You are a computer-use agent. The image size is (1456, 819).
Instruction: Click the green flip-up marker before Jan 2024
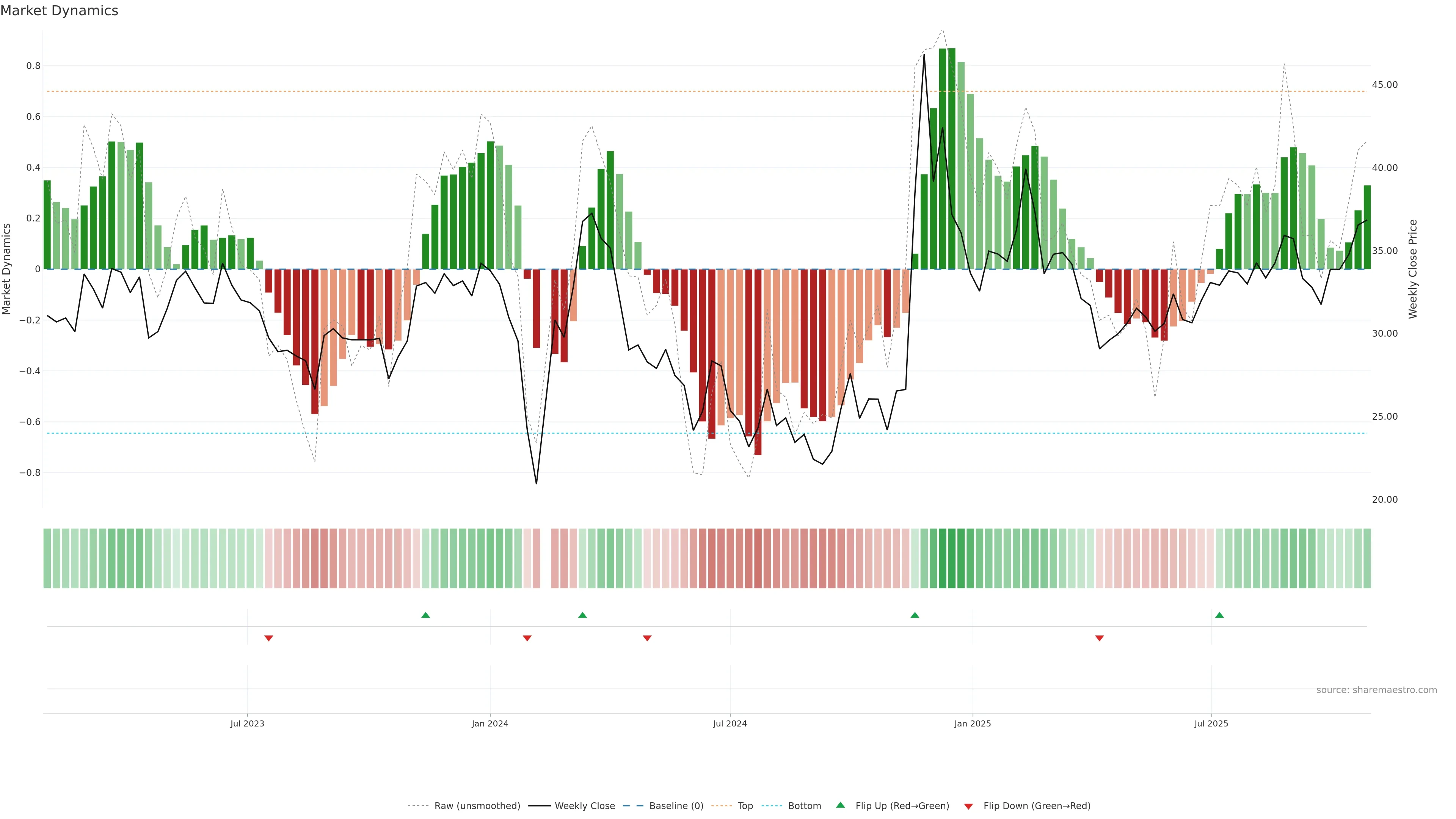tap(425, 615)
